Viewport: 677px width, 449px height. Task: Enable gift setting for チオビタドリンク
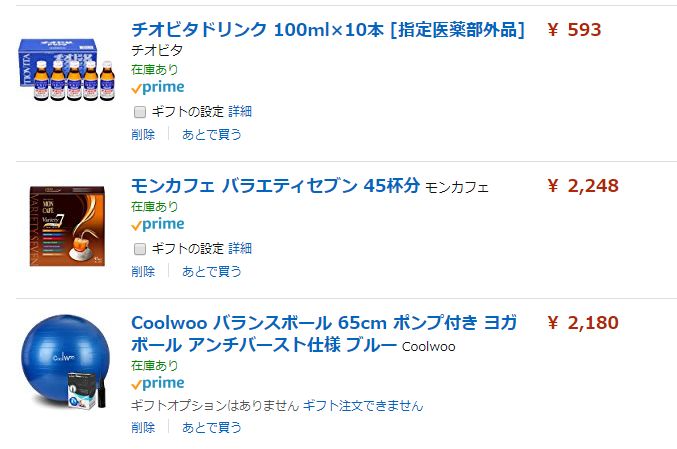pos(140,111)
